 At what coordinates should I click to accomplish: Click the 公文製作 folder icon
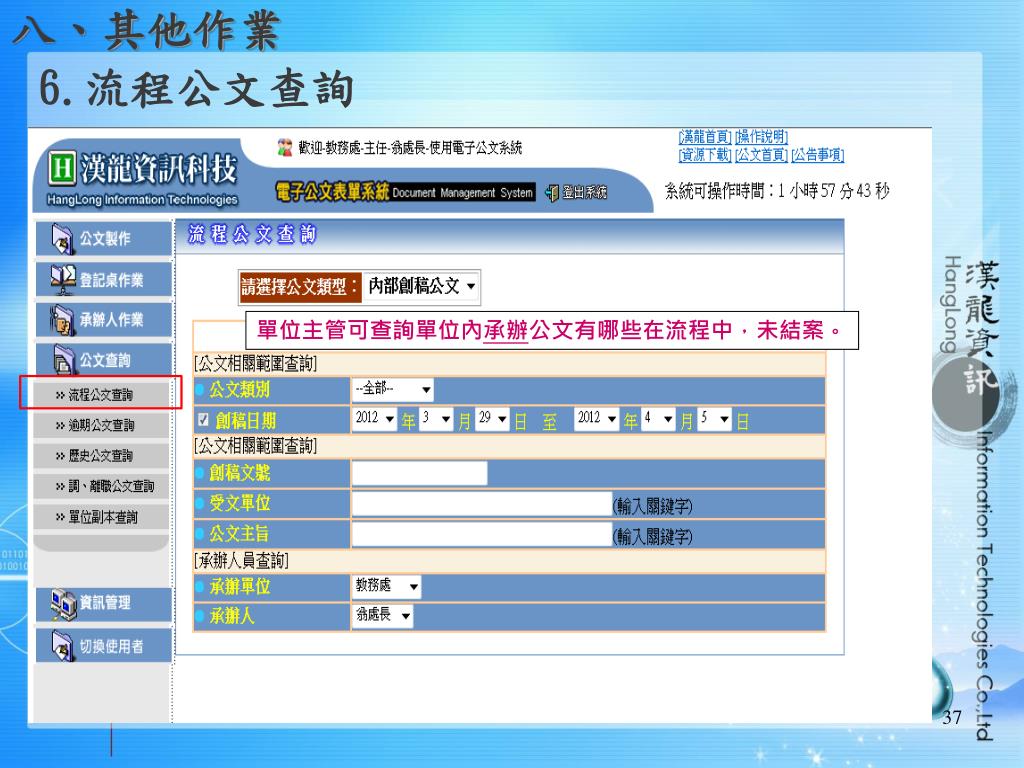point(63,239)
